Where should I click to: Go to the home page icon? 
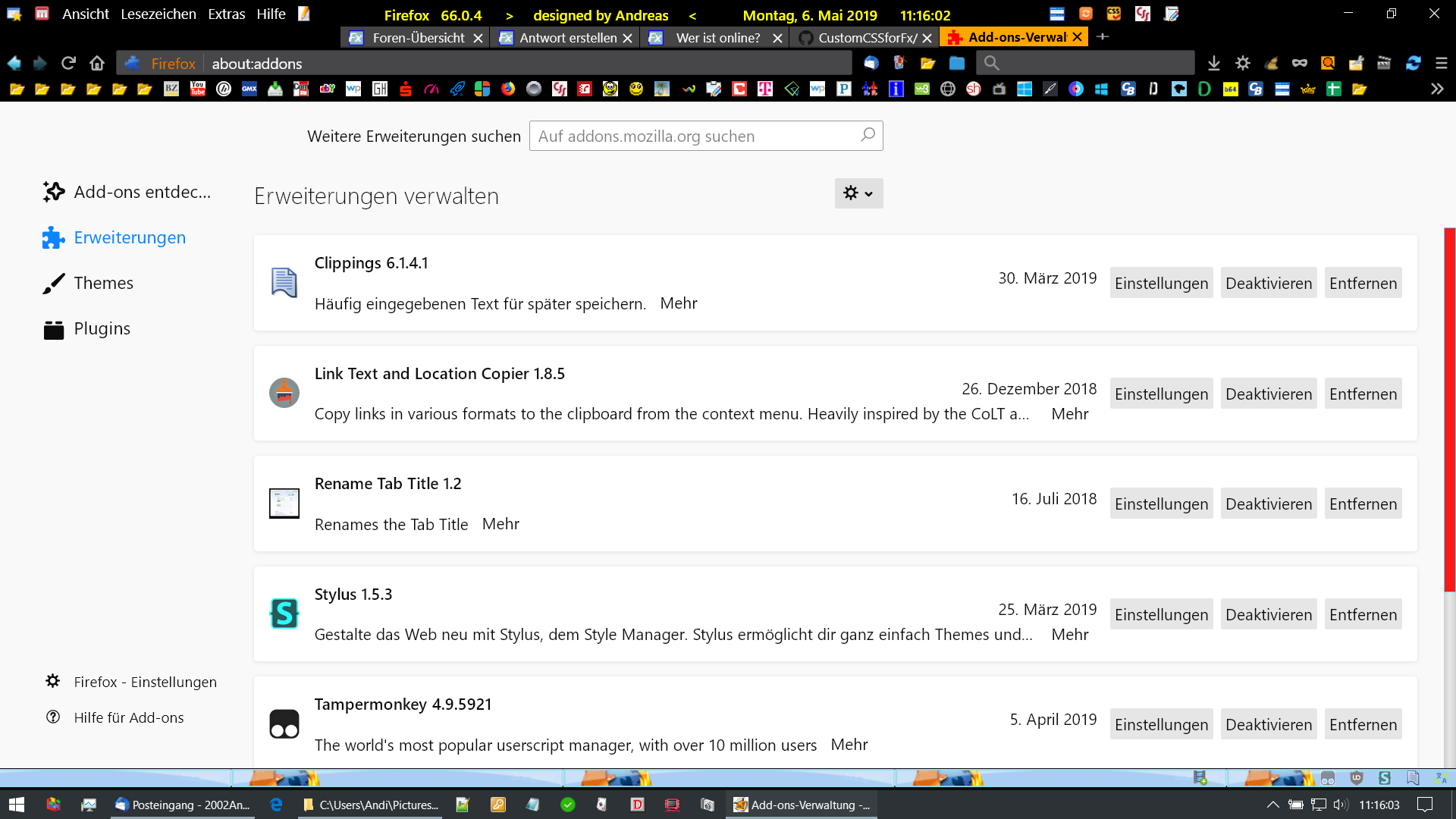(x=97, y=64)
